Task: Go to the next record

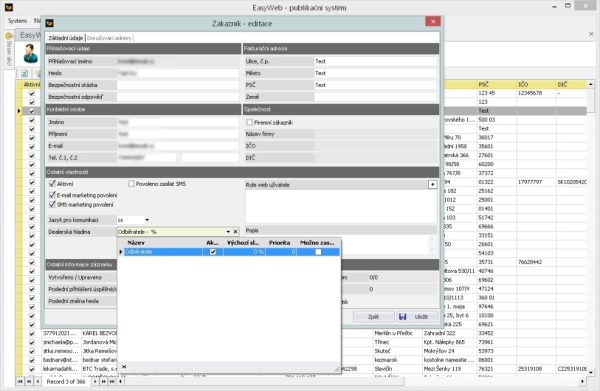Action: [x=95, y=381]
